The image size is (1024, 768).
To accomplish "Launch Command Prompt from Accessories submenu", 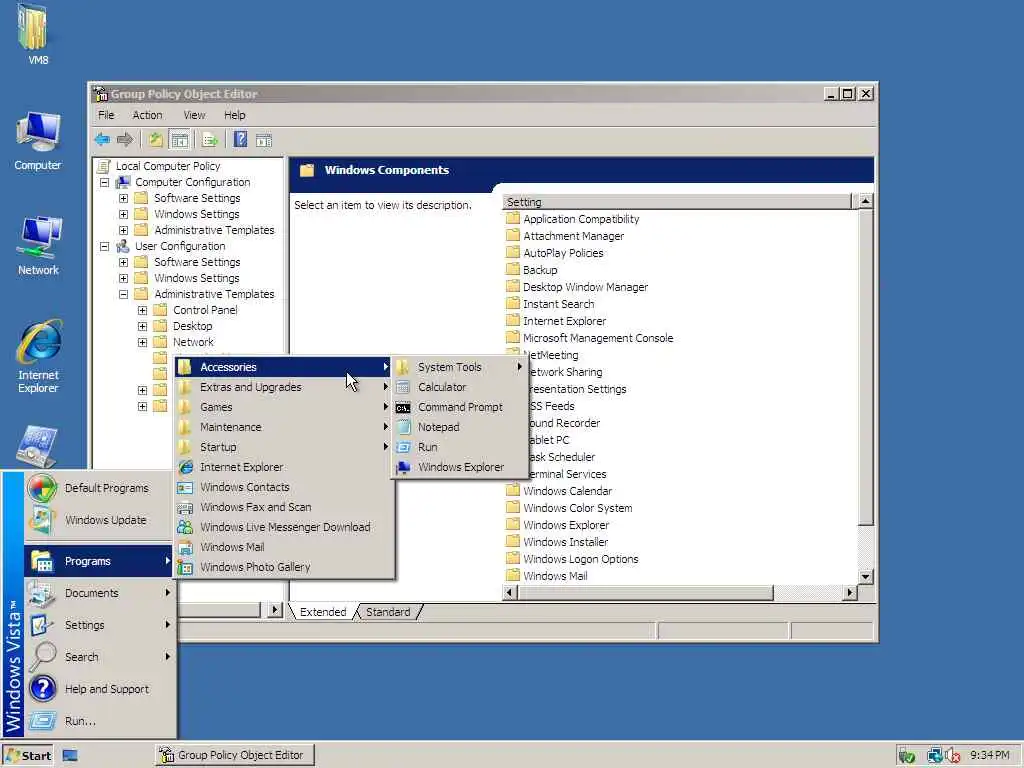I will point(459,408).
